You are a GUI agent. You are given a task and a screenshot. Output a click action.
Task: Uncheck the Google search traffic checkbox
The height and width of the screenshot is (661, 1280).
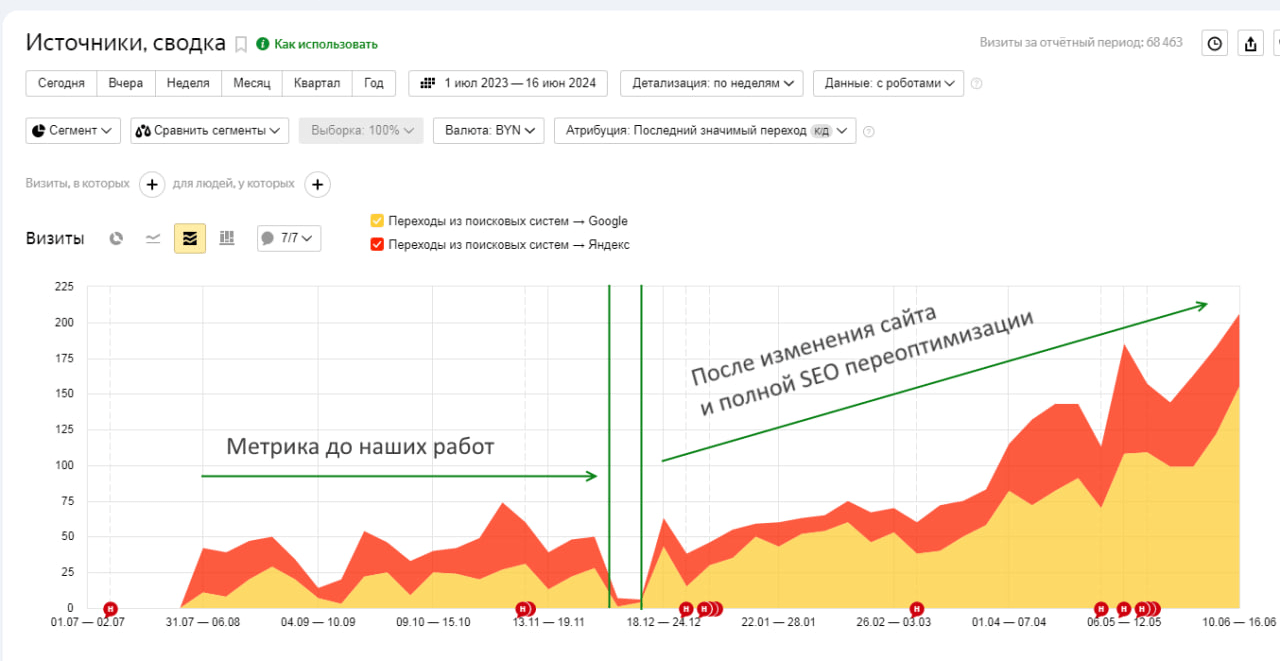(x=377, y=221)
